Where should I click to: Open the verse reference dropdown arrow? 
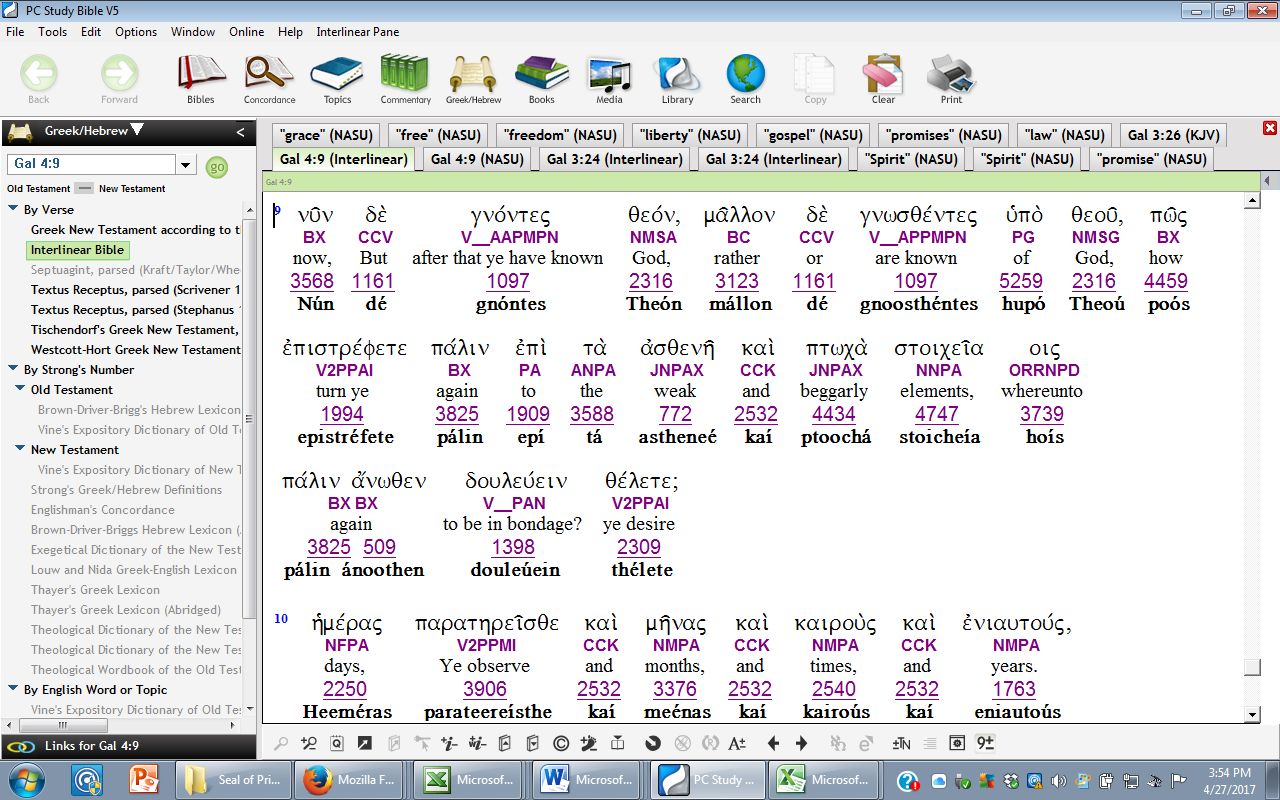point(186,164)
